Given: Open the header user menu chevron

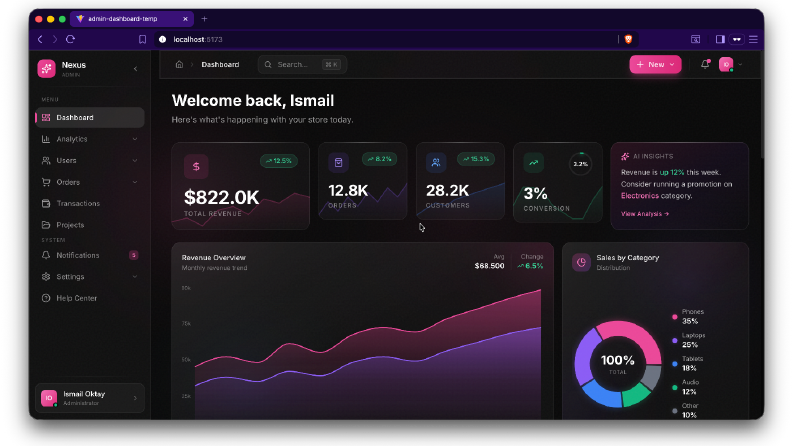Looking at the screenshot, I should tap(740, 65).
